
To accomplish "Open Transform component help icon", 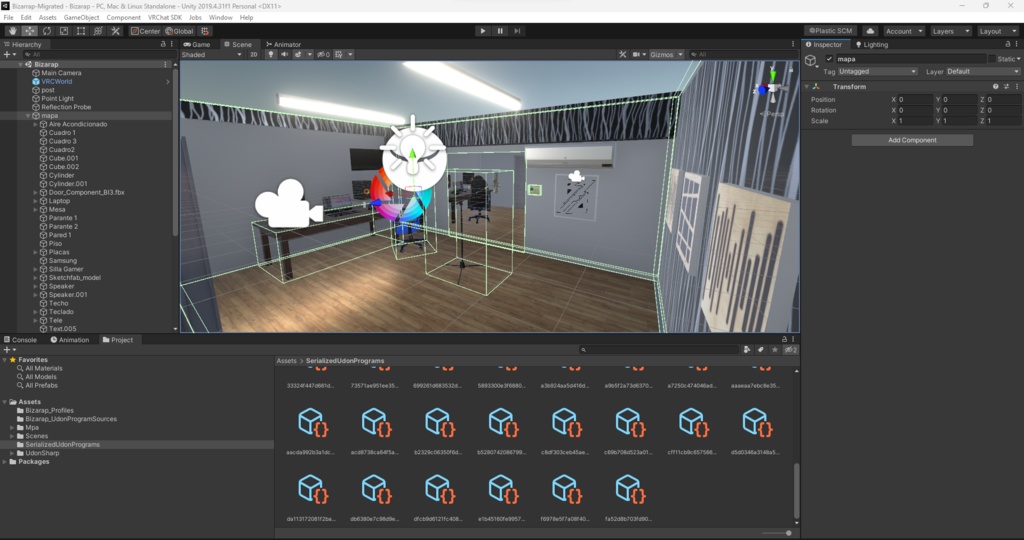I will pyautogui.click(x=995, y=86).
